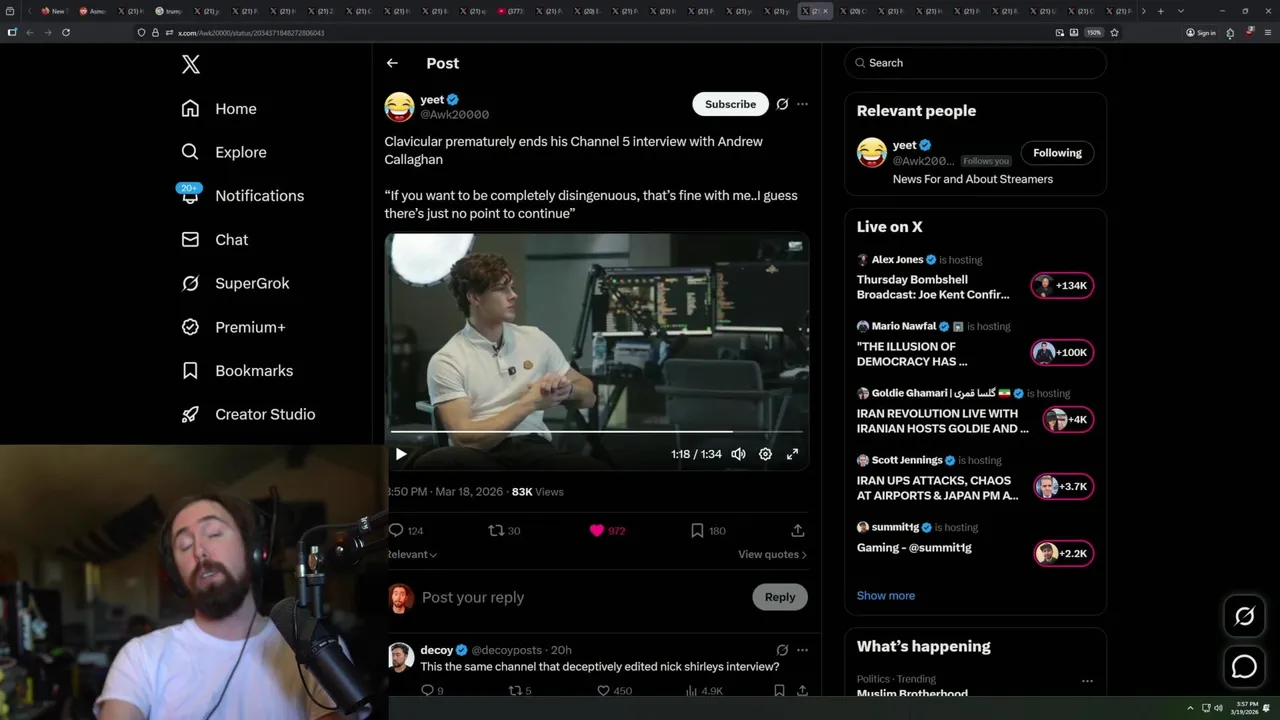The height and width of the screenshot is (720, 1280).
Task: Join Mario Nawfal live +100K
Action: pyautogui.click(x=1062, y=353)
